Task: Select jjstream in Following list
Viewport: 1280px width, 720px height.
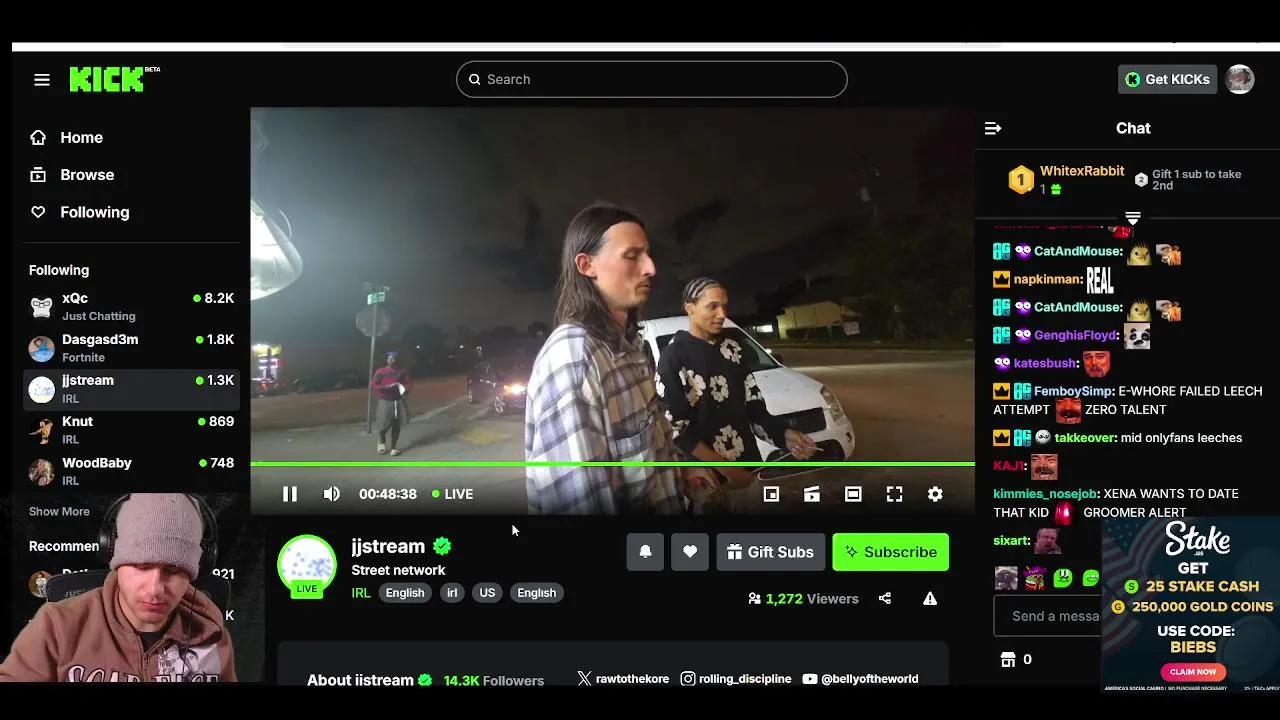Action: pos(131,388)
